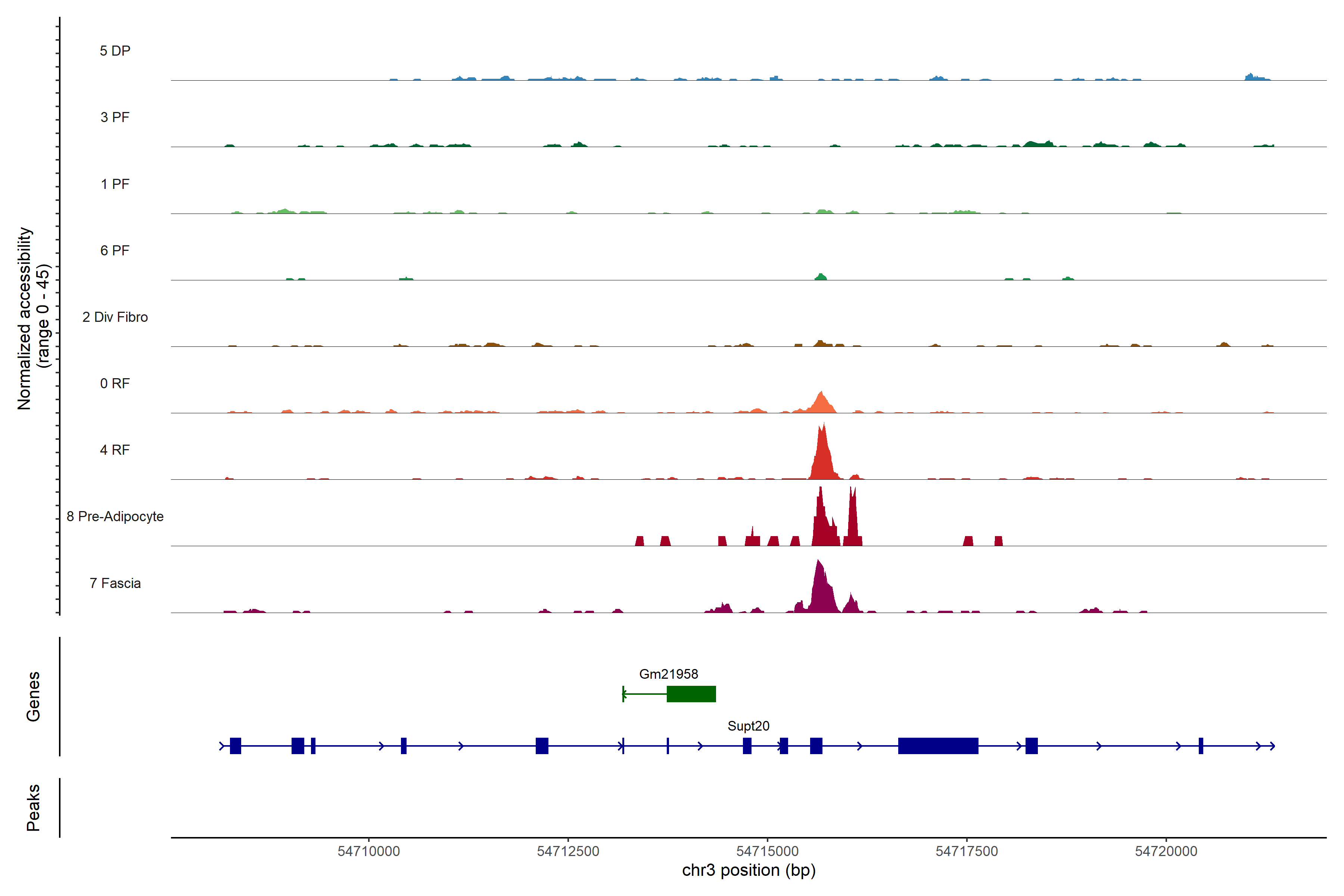This screenshot has width=1344, height=896.
Task: Click the 54720000 axis tick label
Action: [1166, 851]
